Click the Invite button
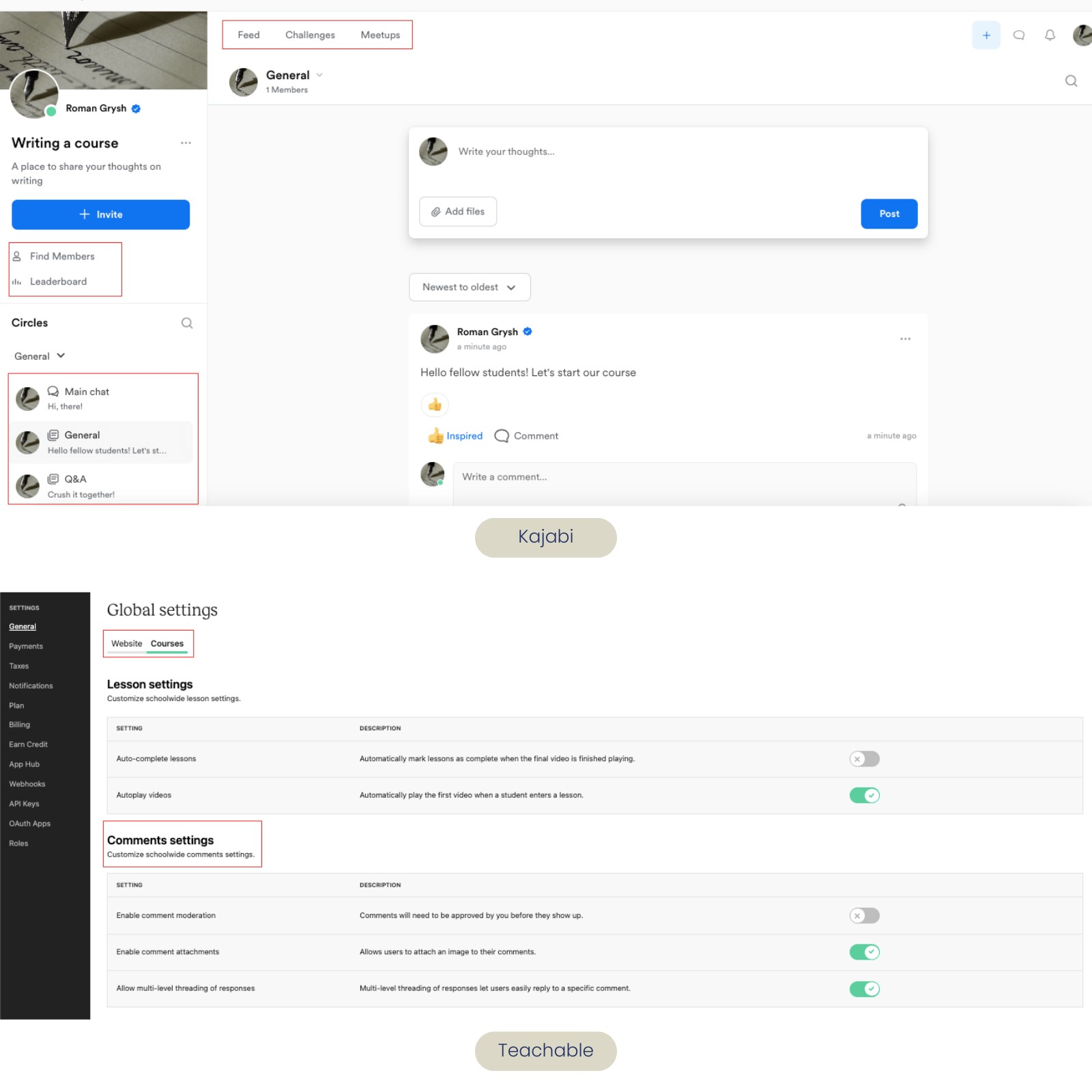The image size is (1092, 1092). (100, 214)
